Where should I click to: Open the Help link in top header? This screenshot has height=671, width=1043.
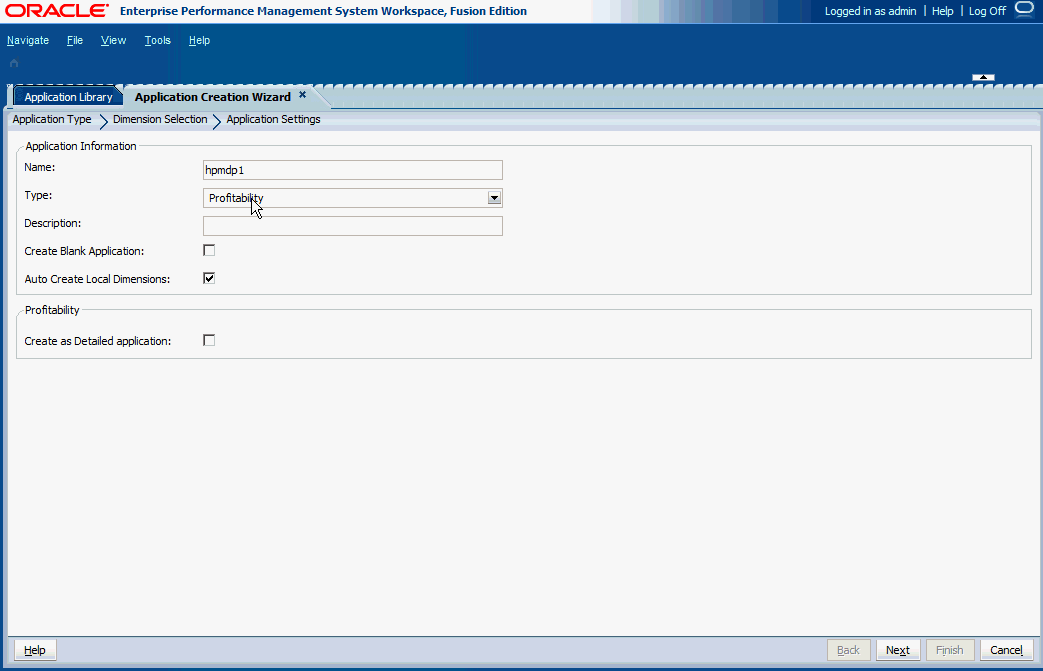point(943,11)
